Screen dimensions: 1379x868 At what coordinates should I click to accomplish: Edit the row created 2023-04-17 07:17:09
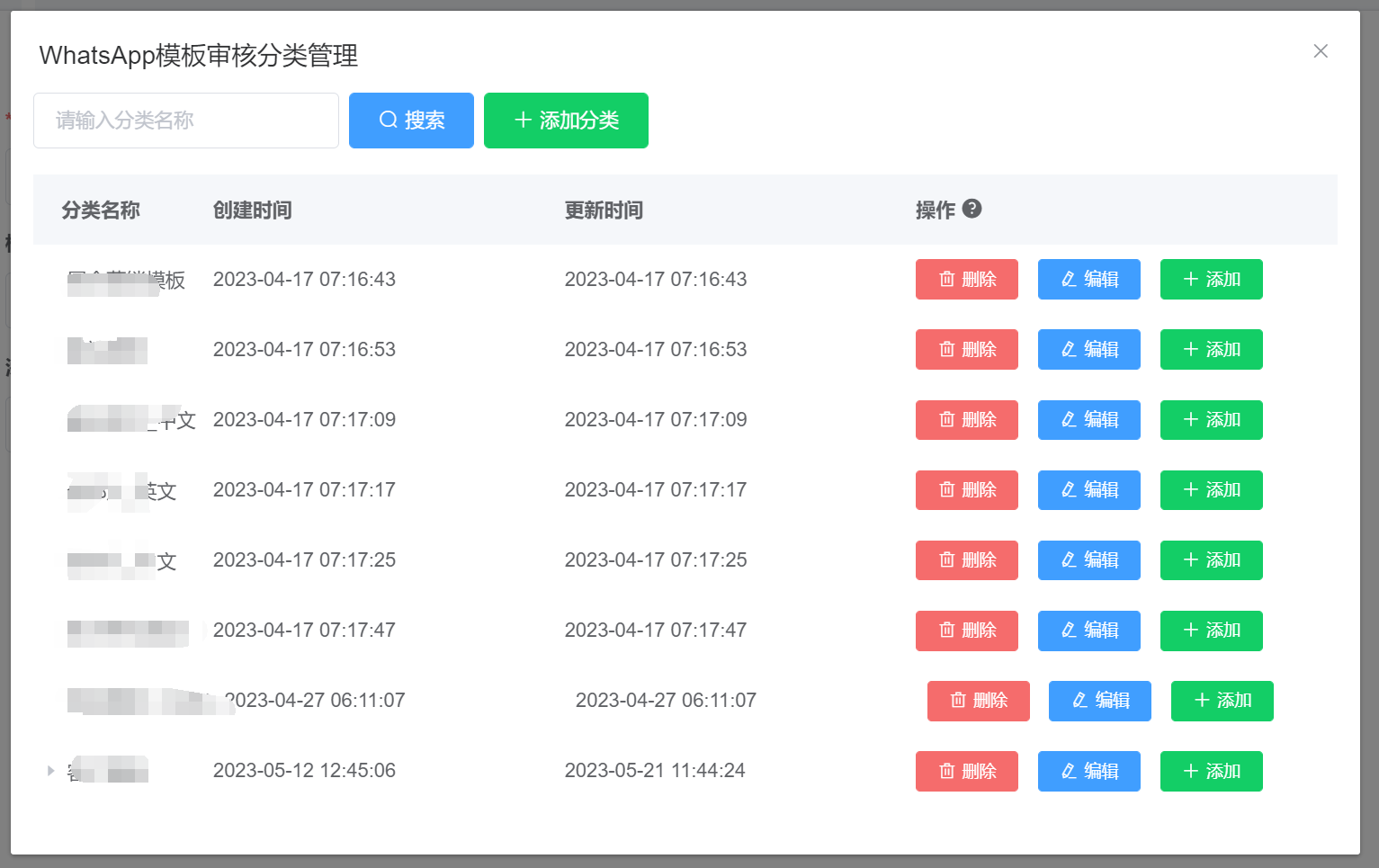tap(1089, 420)
